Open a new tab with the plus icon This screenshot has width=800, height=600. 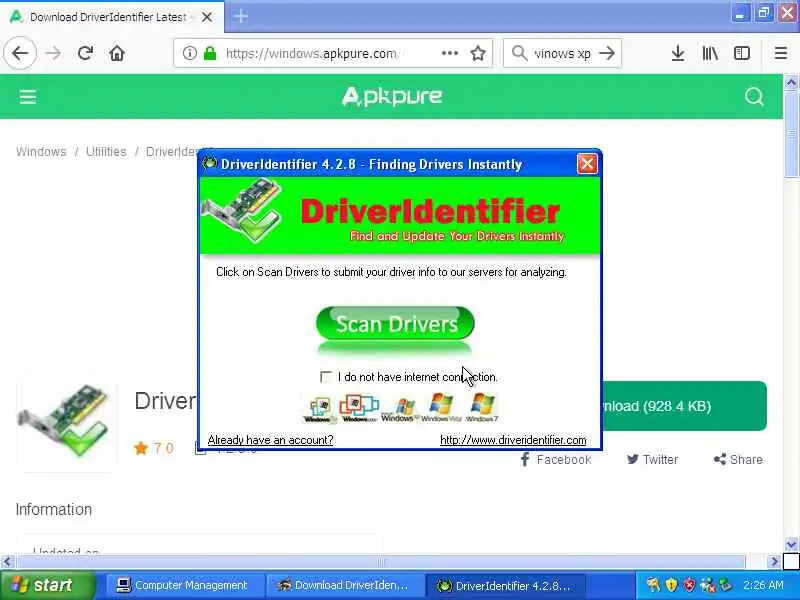point(240,16)
